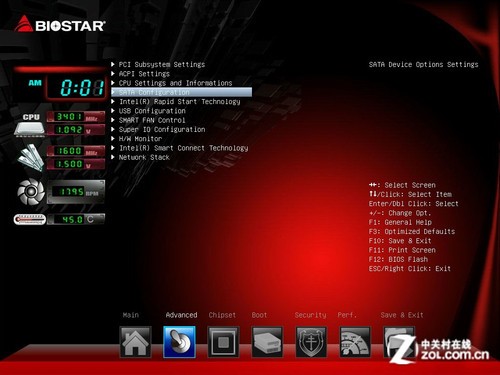Select SMART FAN Control

pyautogui.click(x=152, y=120)
